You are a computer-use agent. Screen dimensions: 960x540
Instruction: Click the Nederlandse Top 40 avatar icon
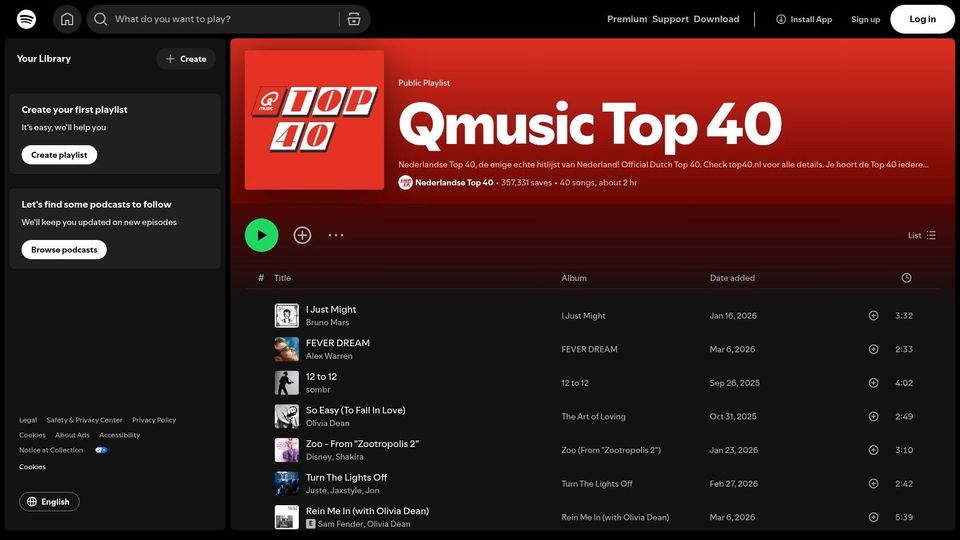coord(405,182)
